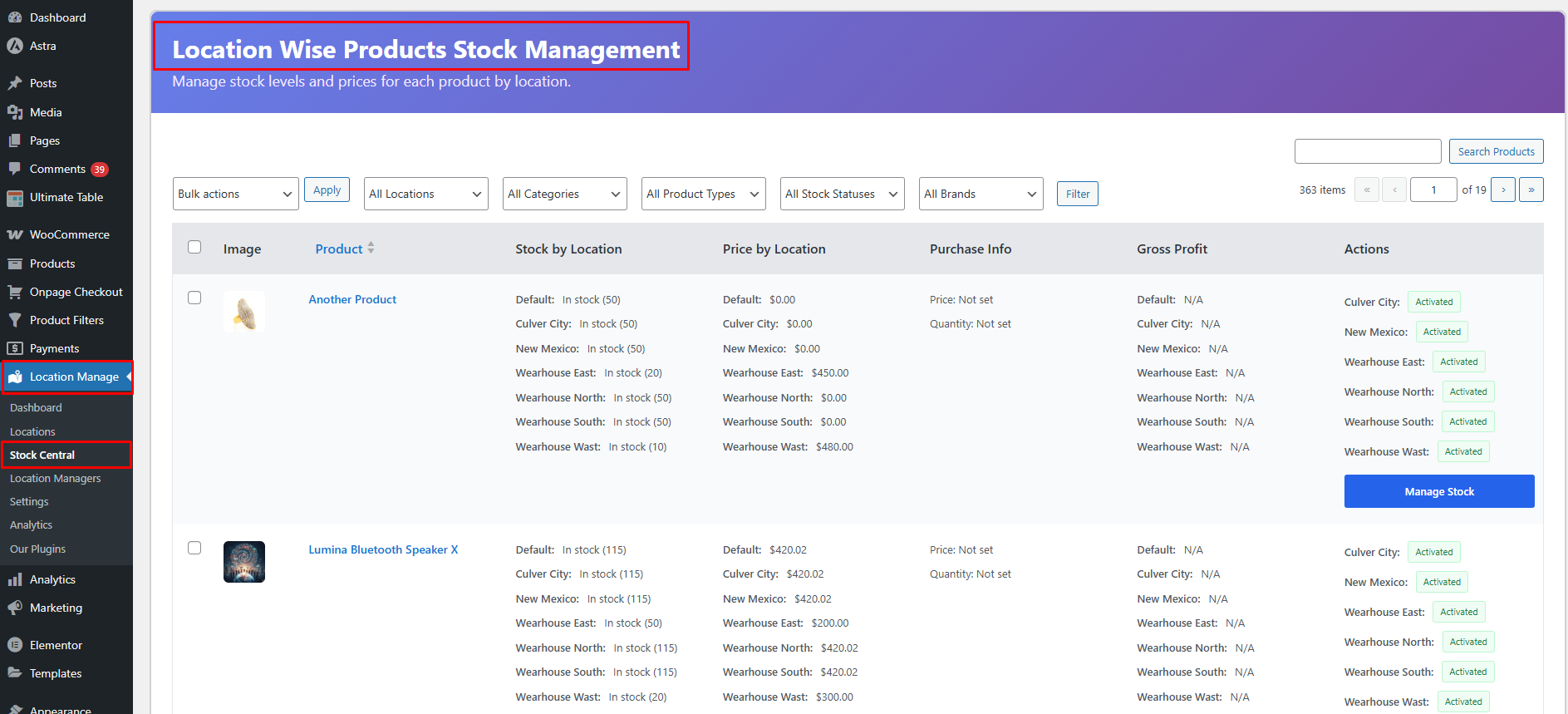This screenshot has width=1568, height=714.
Task: Click the Elementor sidebar icon
Action: click(15, 645)
